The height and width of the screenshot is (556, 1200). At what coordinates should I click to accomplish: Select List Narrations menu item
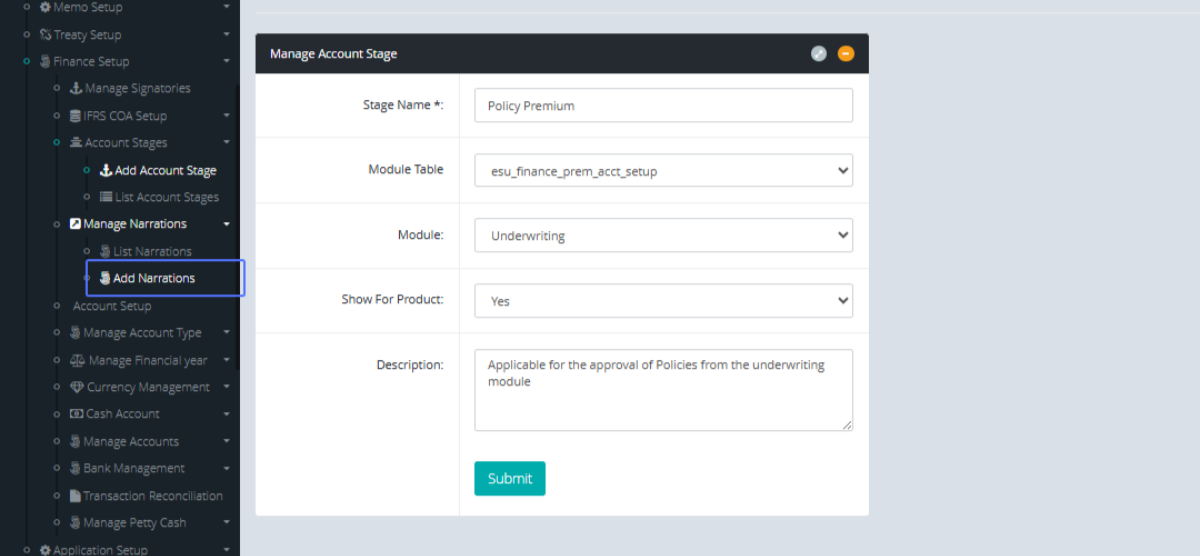(x=152, y=251)
